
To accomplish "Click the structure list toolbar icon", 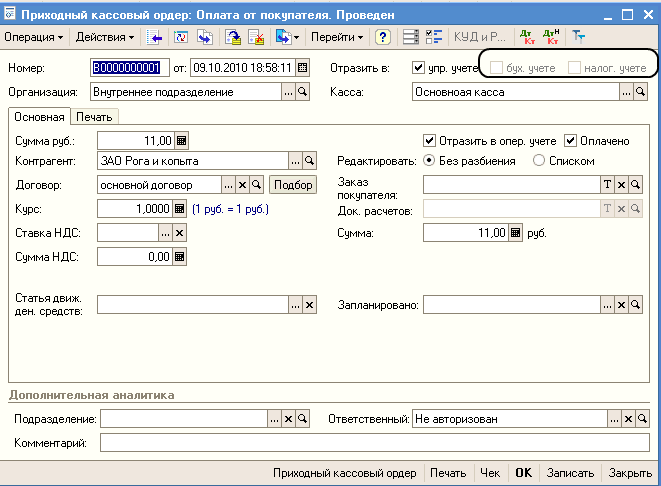I will [410, 37].
